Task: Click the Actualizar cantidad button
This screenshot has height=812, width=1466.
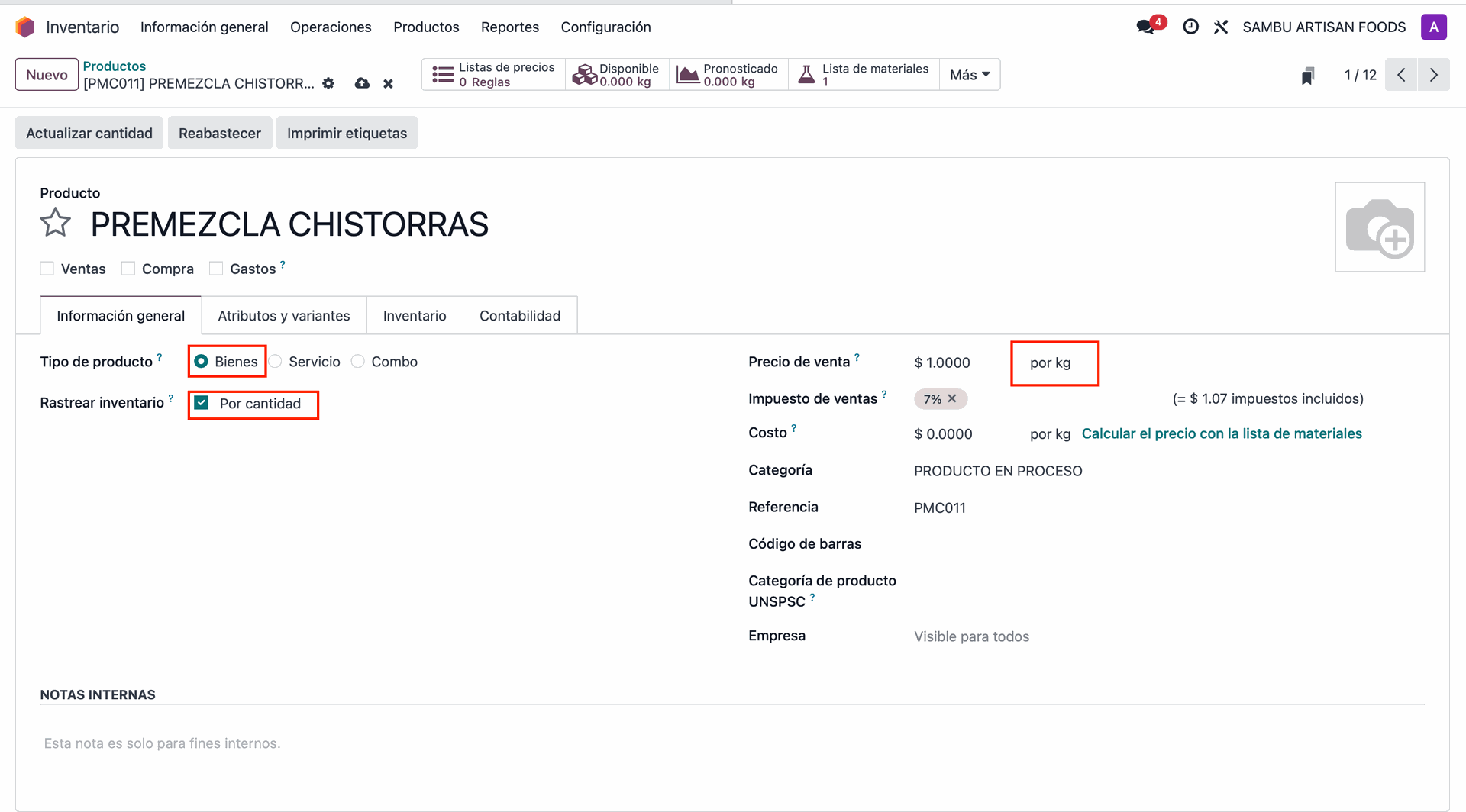Action: tap(89, 133)
